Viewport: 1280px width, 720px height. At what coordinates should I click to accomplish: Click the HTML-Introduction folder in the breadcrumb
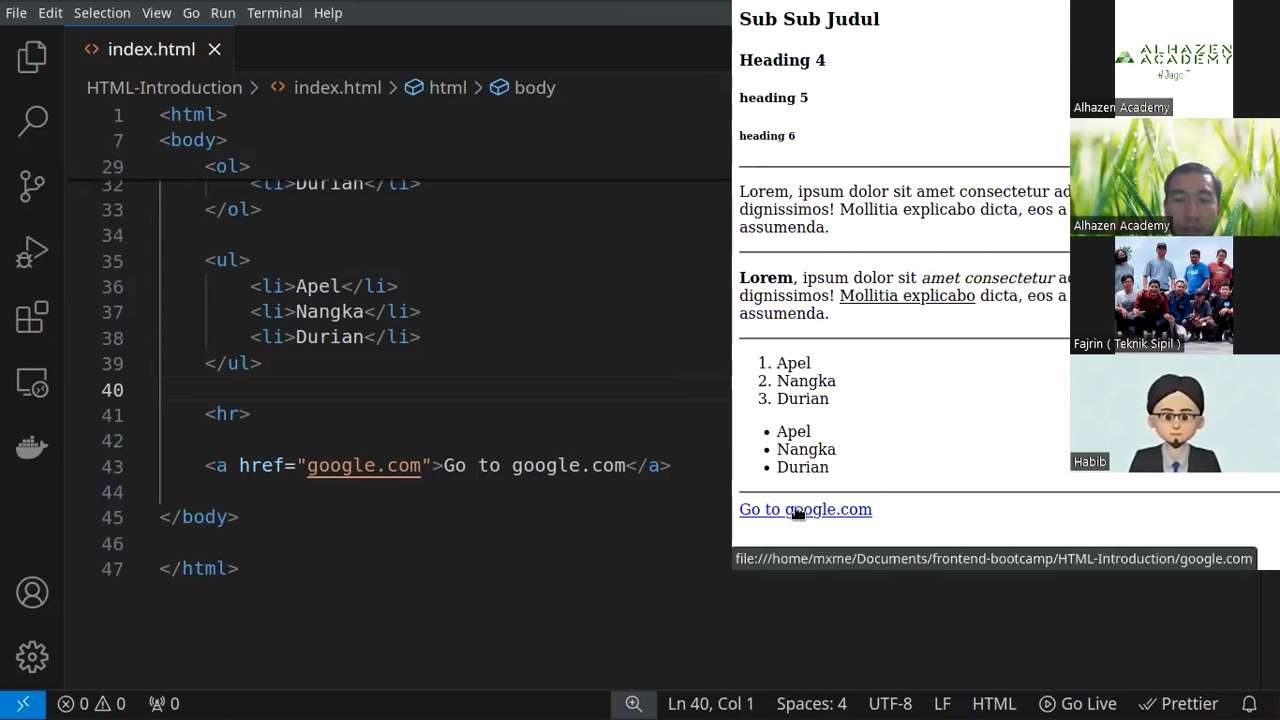[164, 88]
